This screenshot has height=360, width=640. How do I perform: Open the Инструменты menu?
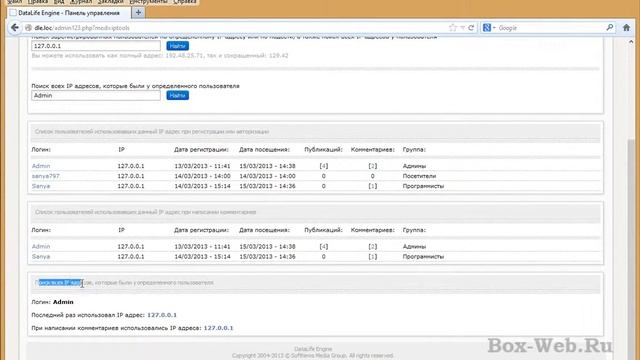[x=148, y=2]
